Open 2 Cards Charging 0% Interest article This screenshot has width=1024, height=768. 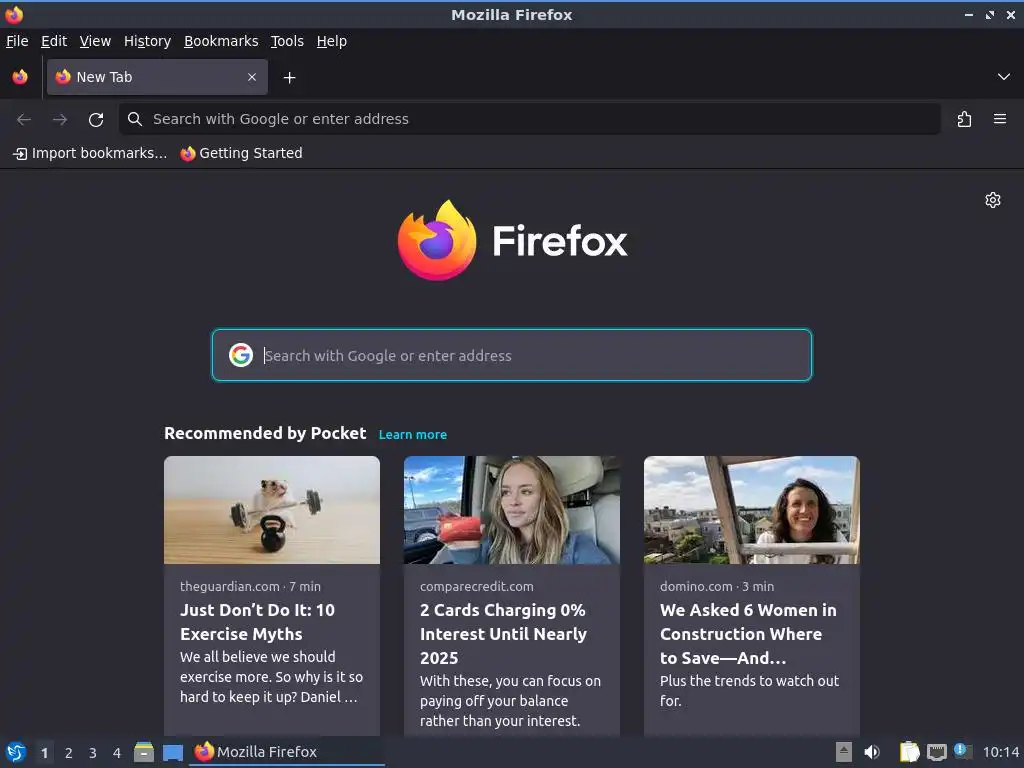coord(504,633)
